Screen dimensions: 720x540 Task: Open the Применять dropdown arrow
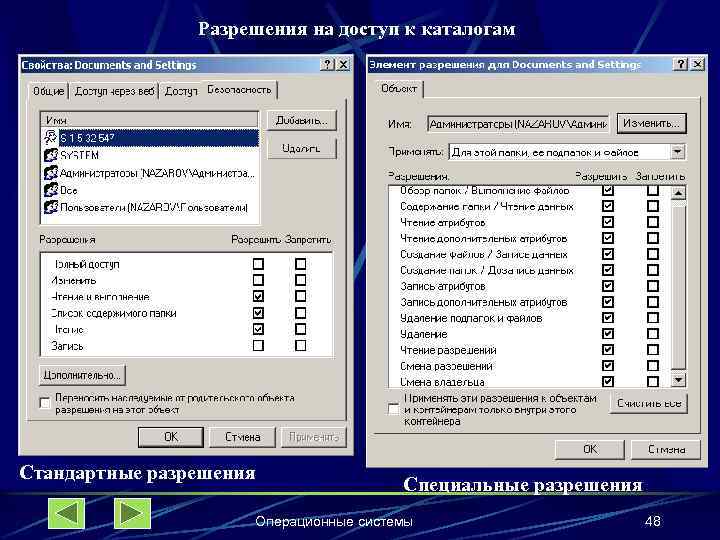678,152
